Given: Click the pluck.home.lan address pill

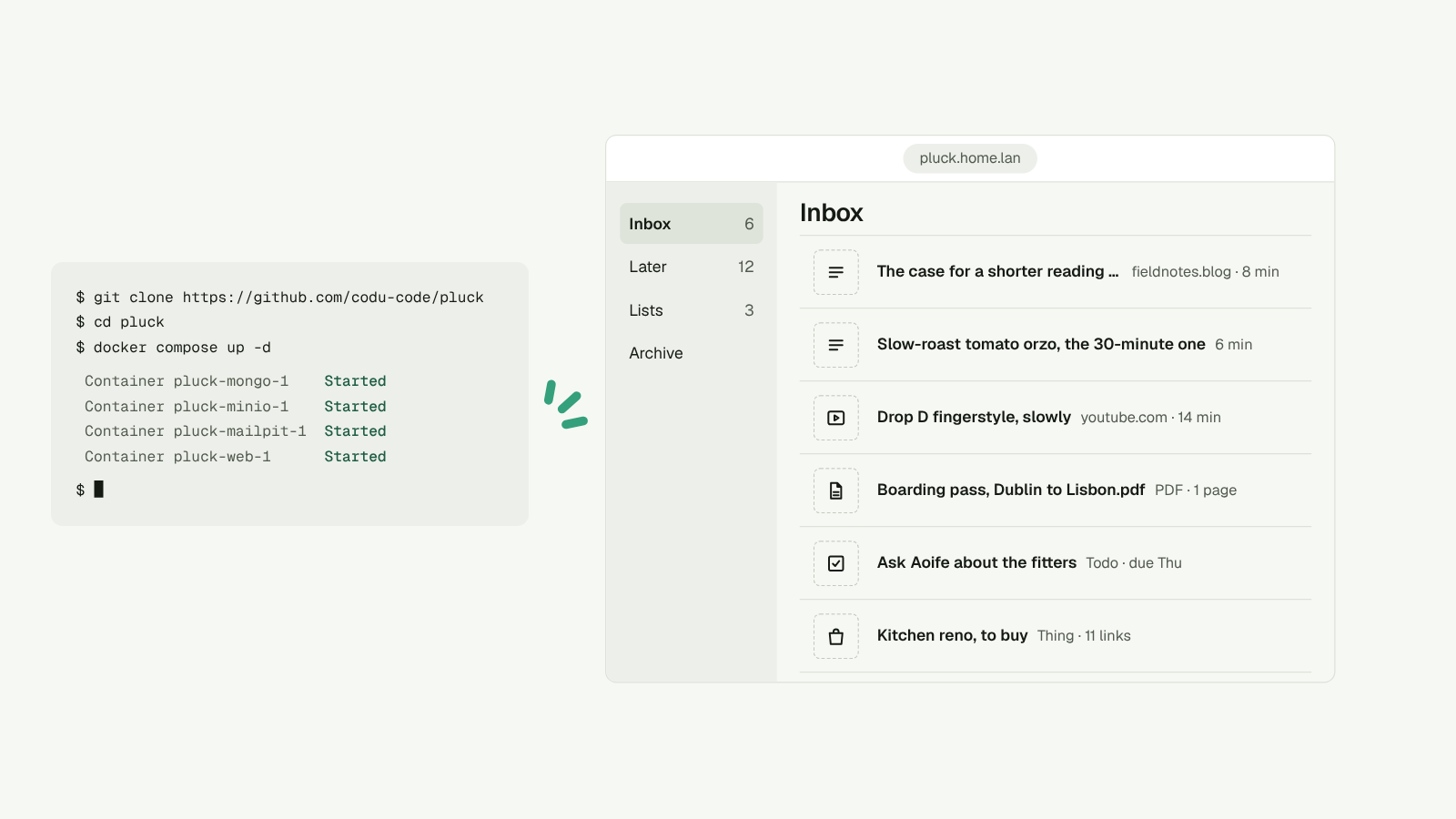Looking at the screenshot, I should pos(970,158).
